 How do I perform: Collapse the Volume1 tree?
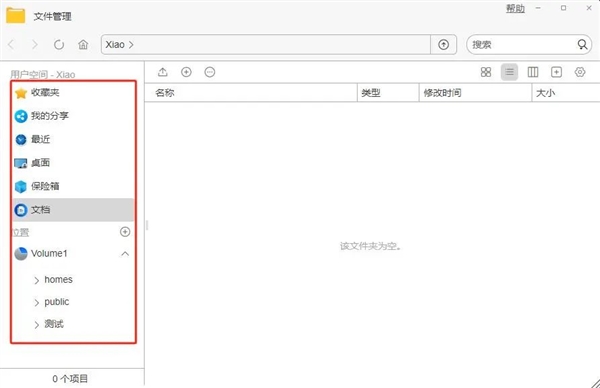tap(125, 254)
